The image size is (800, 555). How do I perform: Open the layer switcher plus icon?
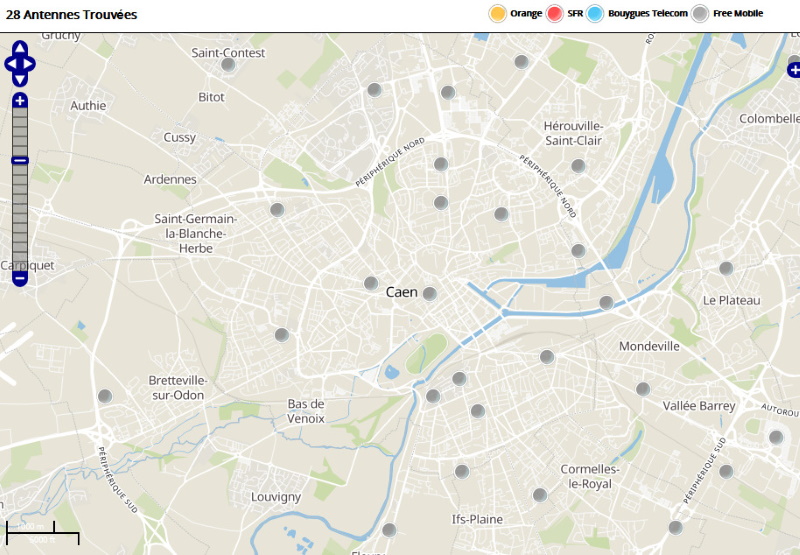[794, 70]
